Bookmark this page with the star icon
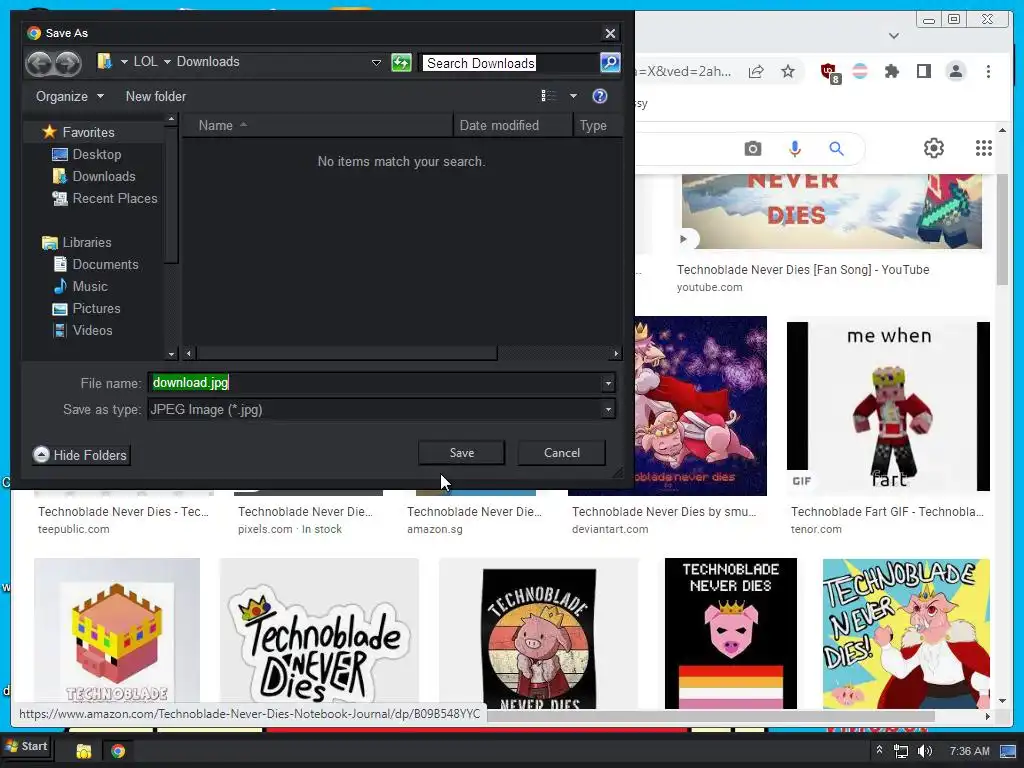Screen dimensions: 1024x768 pyautogui.click(x=788, y=71)
